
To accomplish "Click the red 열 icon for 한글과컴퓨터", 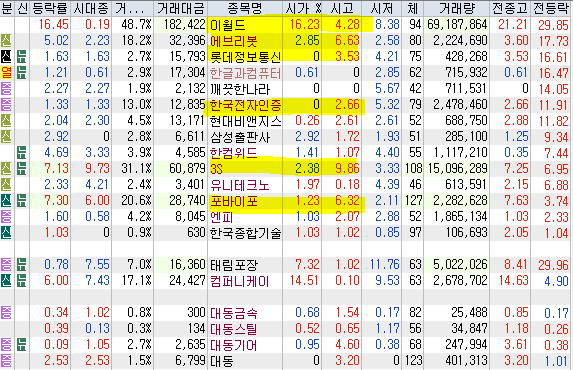I will [6, 73].
